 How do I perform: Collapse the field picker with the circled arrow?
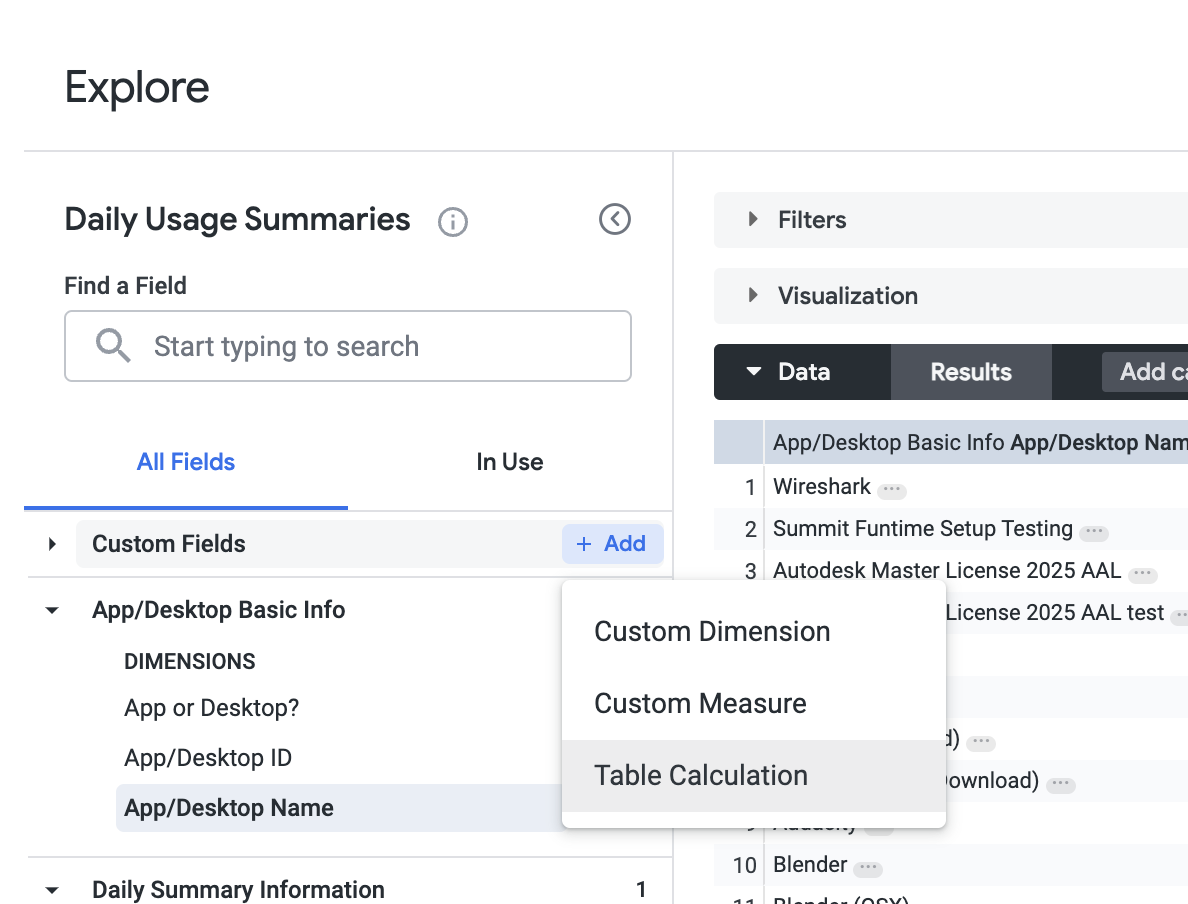[614, 219]
